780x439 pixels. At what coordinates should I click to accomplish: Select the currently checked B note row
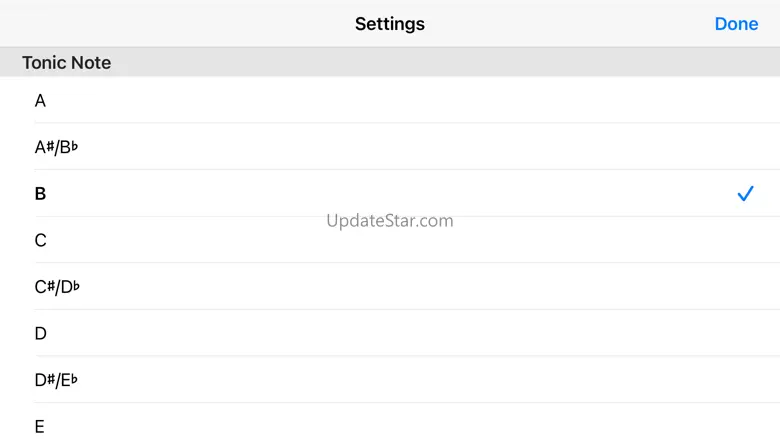(x=390, y=193)
